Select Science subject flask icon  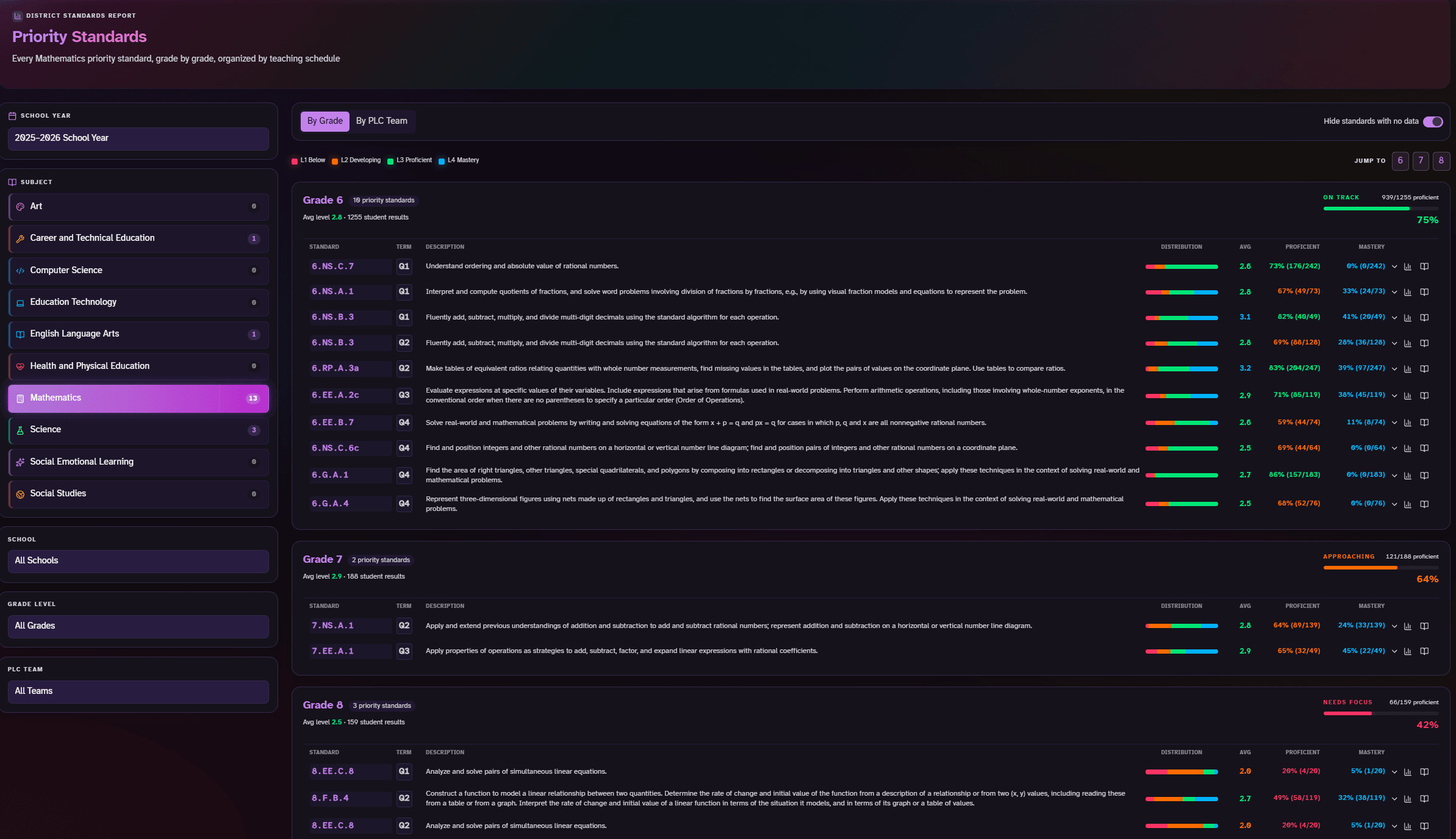pyautogui.click(x=20, y=430)
